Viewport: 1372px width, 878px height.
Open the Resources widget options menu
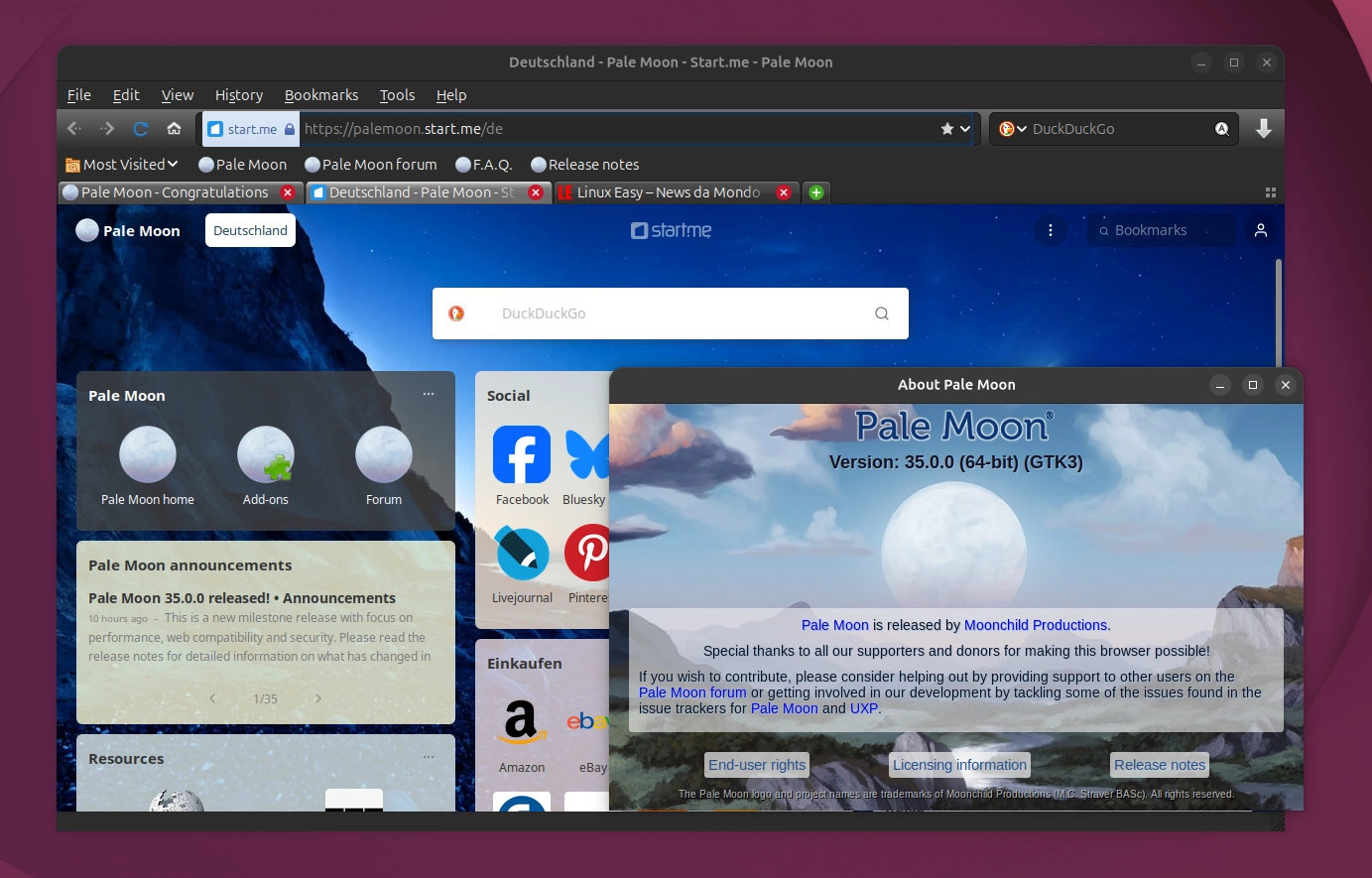pos(429,757)
